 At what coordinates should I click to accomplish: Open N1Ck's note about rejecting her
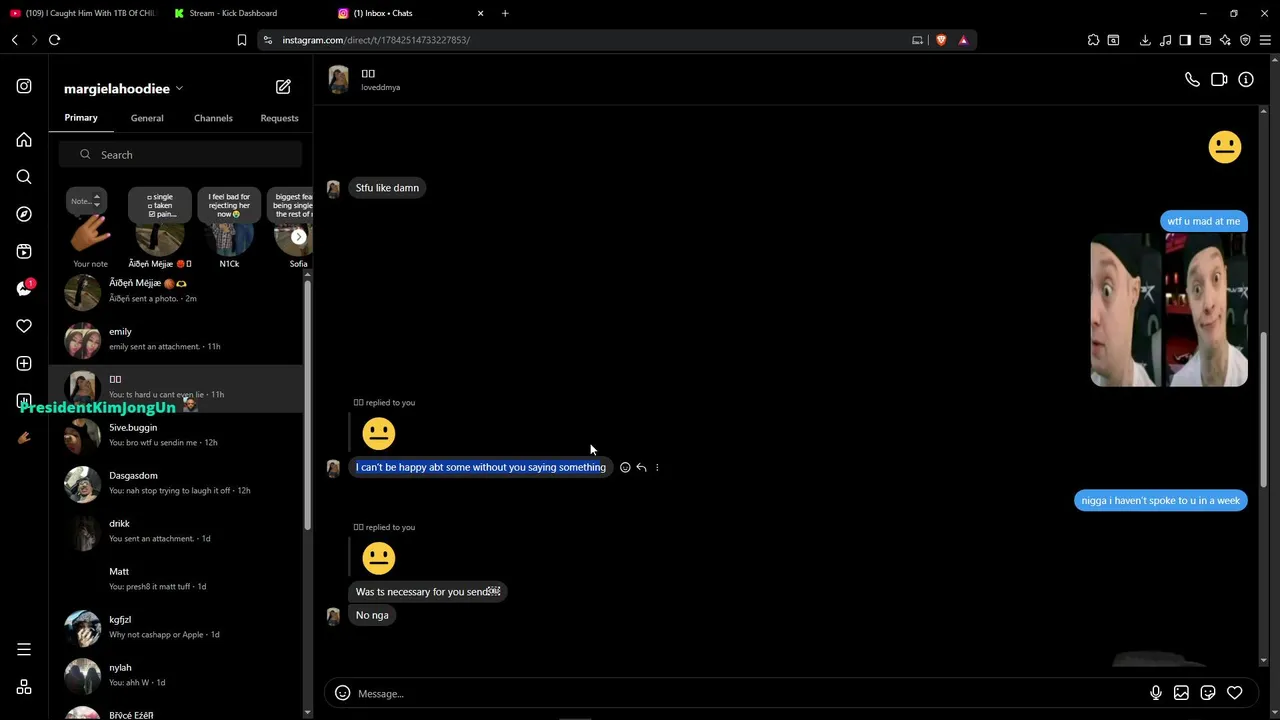coord(229,205)
